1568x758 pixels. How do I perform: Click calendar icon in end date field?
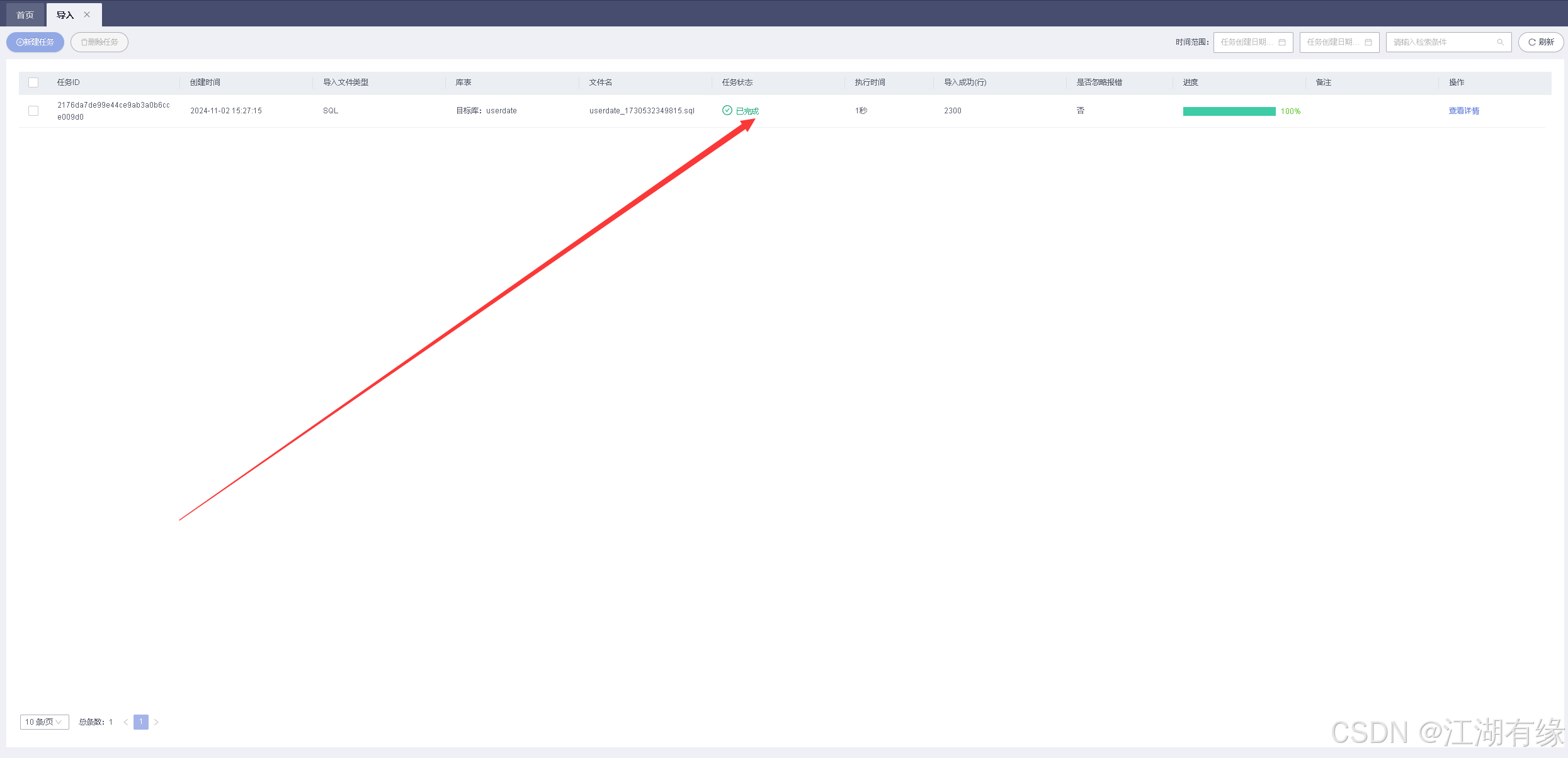[1368, 42]
